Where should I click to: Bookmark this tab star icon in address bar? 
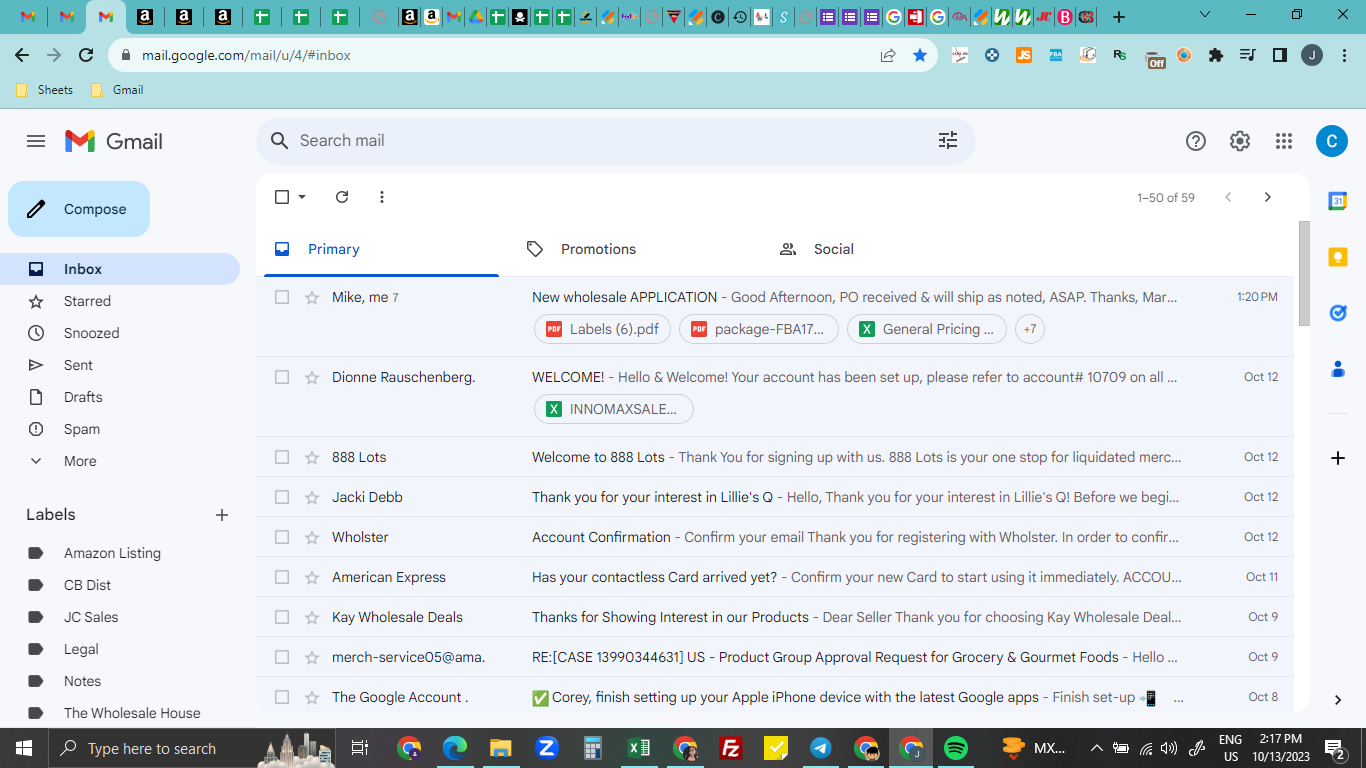[920, 55]
